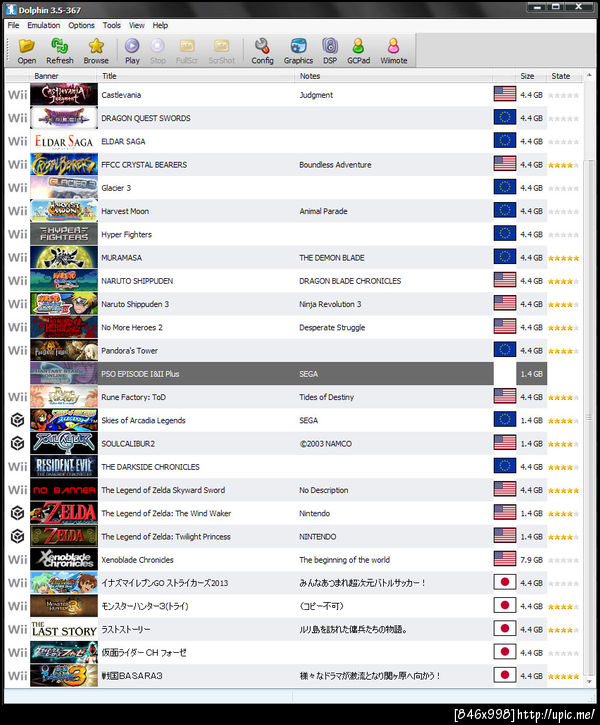Click the USA flag in the Castlevania row
The height and width of the screenshot is (725, 600).
505,94
